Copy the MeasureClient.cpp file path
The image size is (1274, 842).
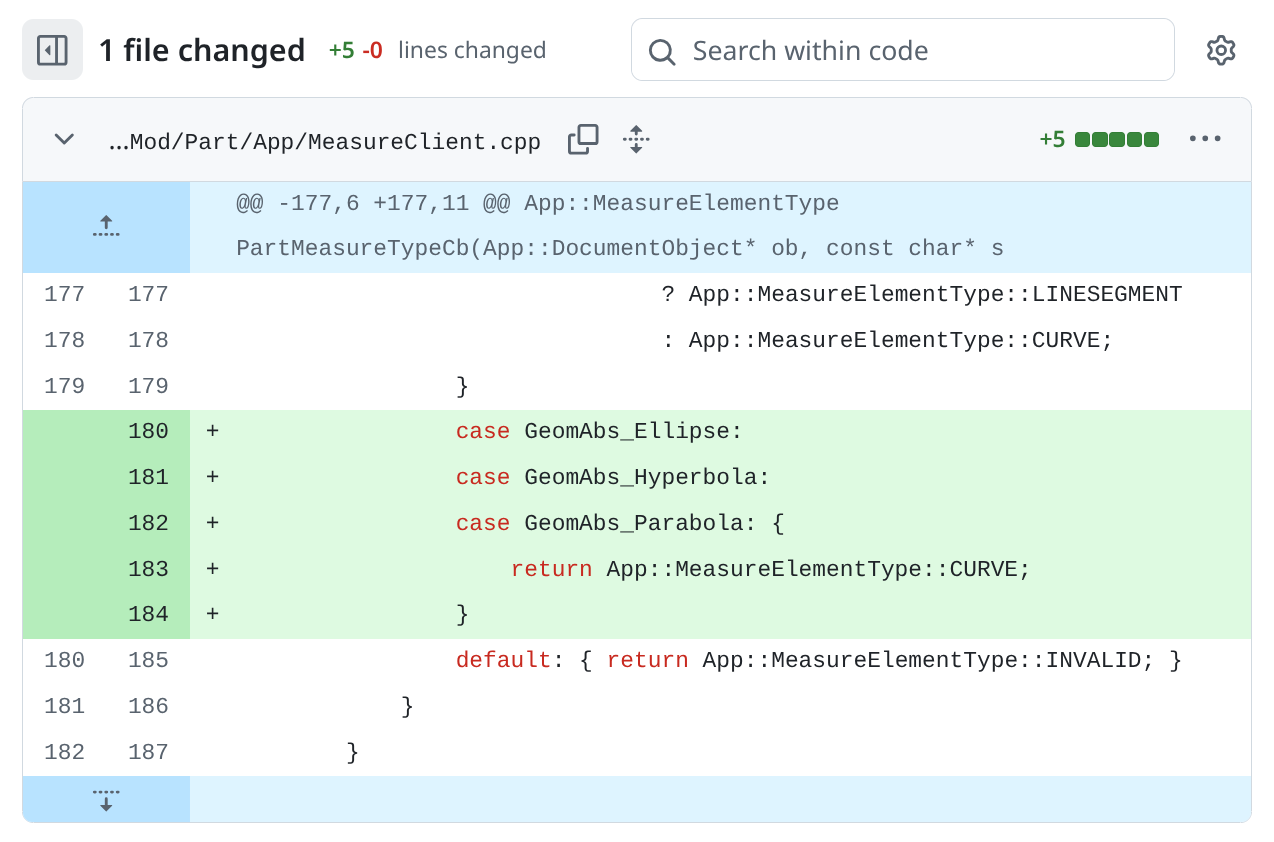point(583,140)
